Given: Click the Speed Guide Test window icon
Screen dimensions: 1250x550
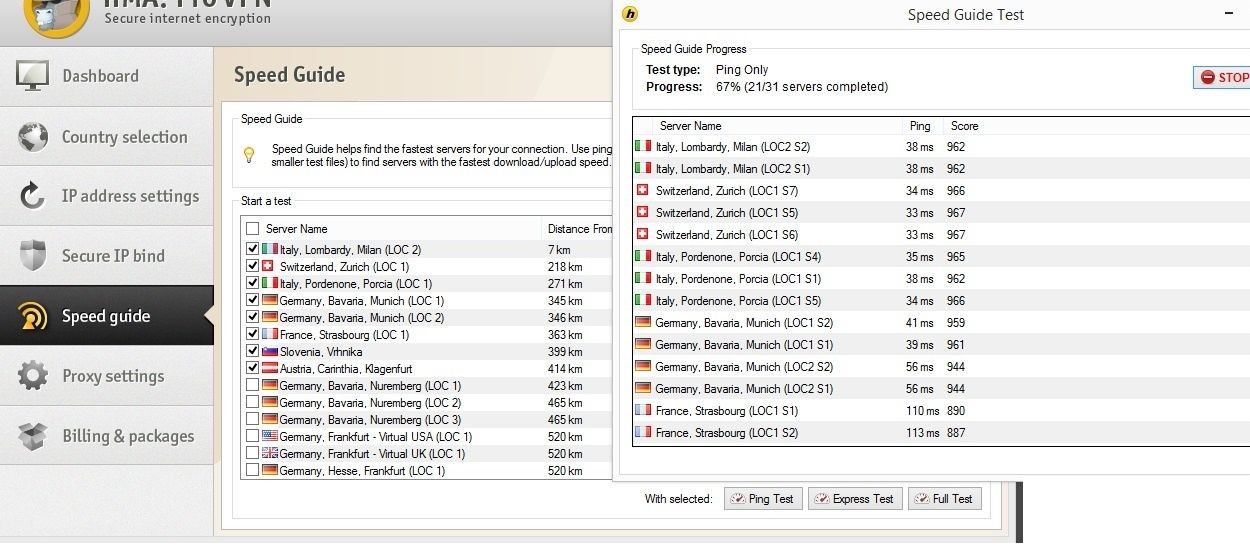Looking at the screenshot, I should pos(630,14).
